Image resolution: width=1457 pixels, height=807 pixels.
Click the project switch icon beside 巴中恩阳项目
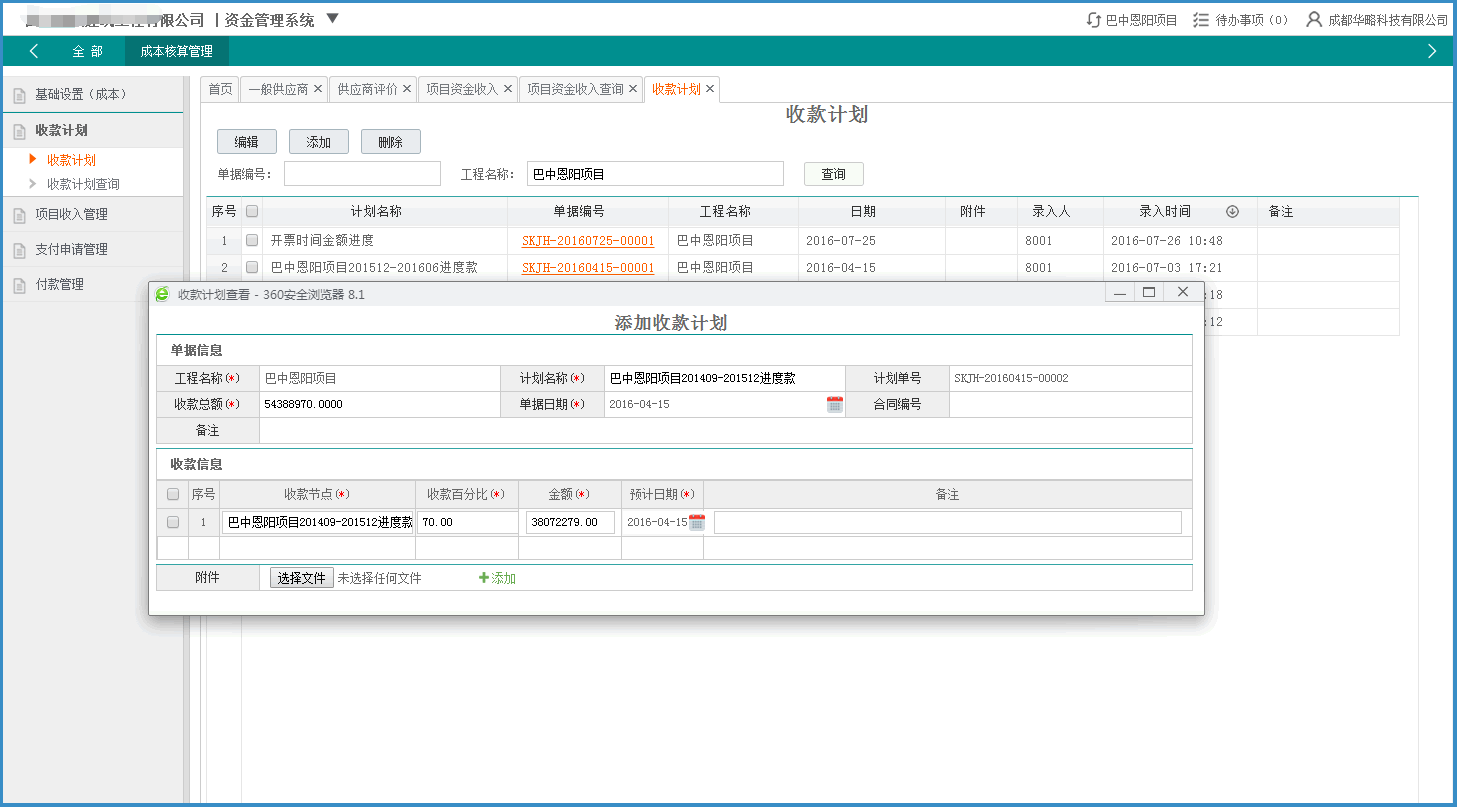pyautogui.click(x=1094, y=20)
